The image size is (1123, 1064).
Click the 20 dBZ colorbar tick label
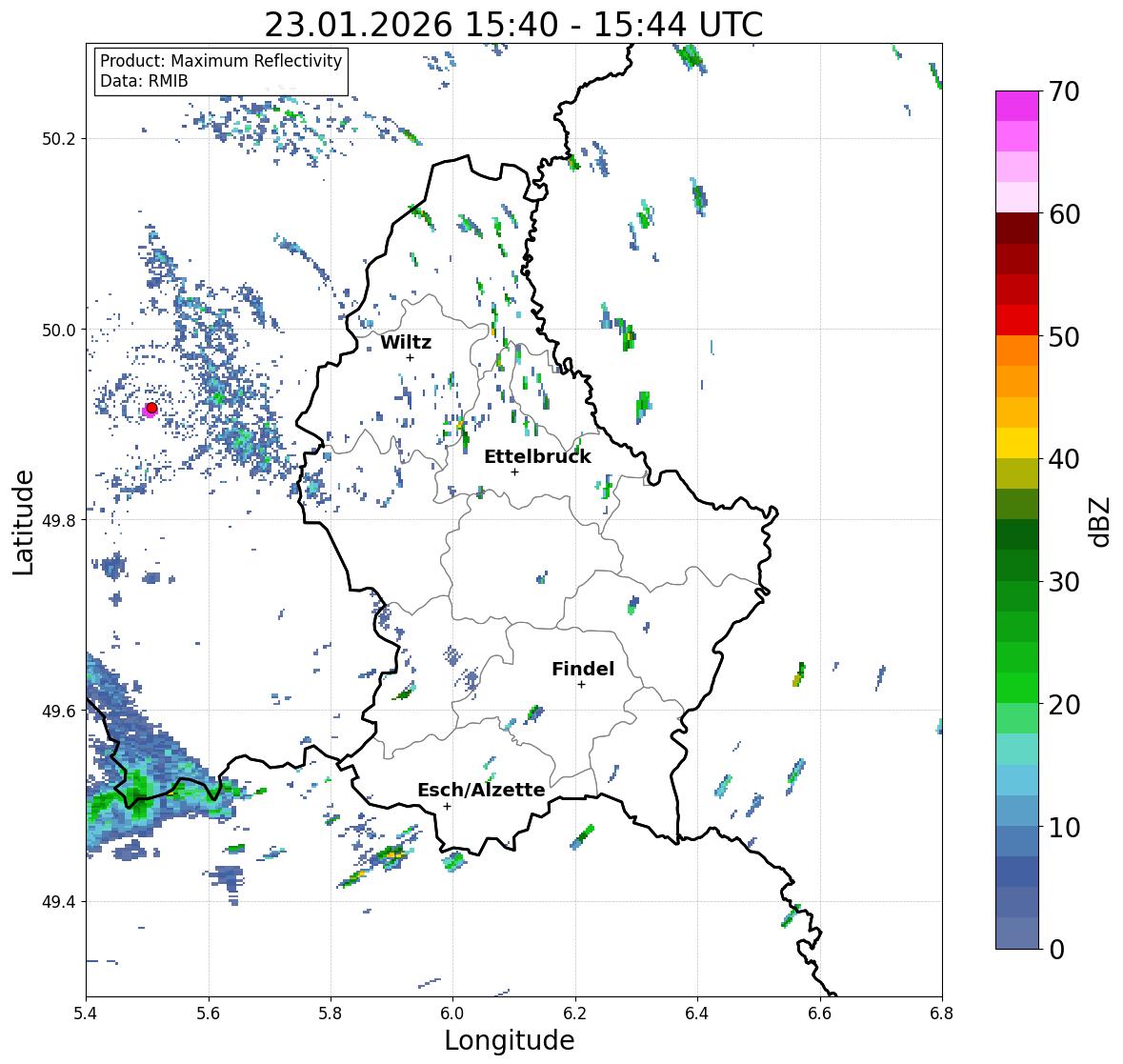[x=1064, y=705]
